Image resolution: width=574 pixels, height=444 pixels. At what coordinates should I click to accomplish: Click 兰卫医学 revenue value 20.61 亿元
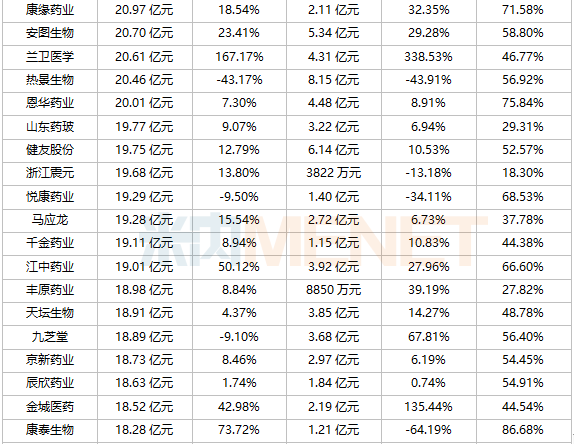click(144, 57)
